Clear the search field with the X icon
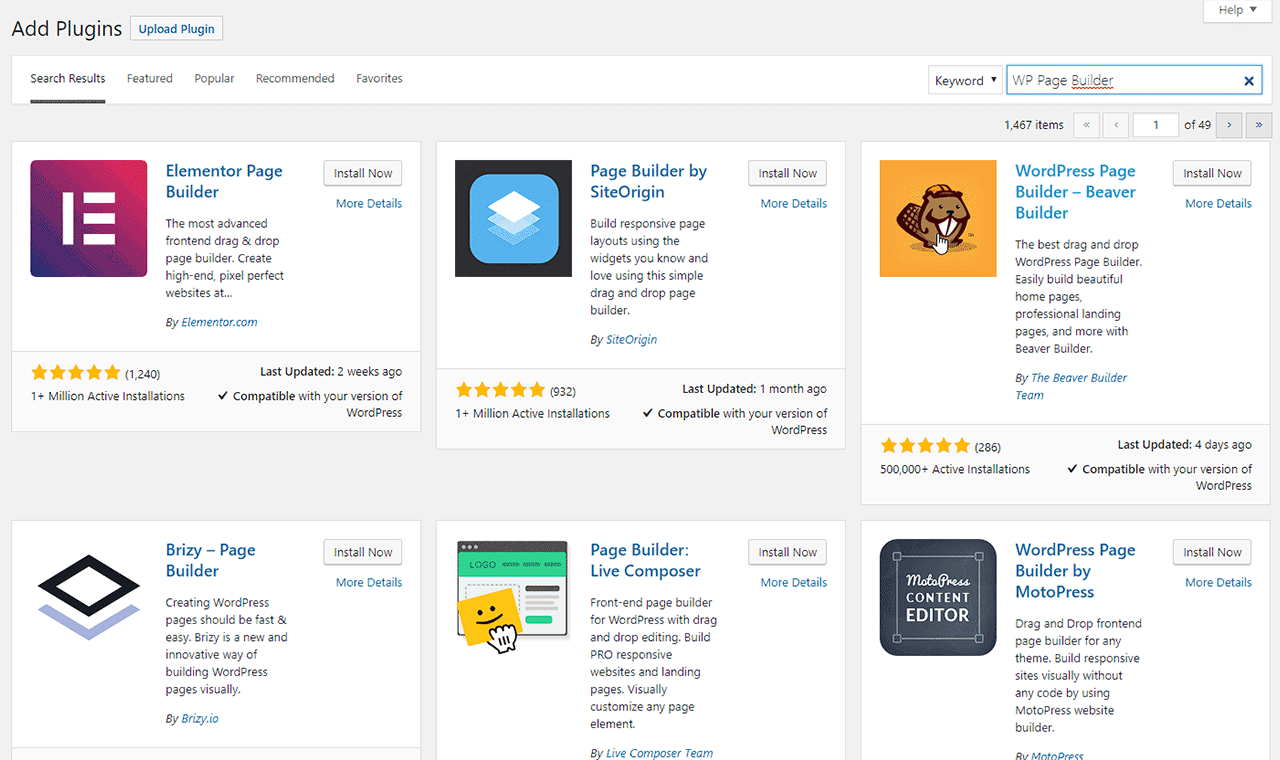The height and width of the screenshot is (760, 1280). tap(1249, 81)
